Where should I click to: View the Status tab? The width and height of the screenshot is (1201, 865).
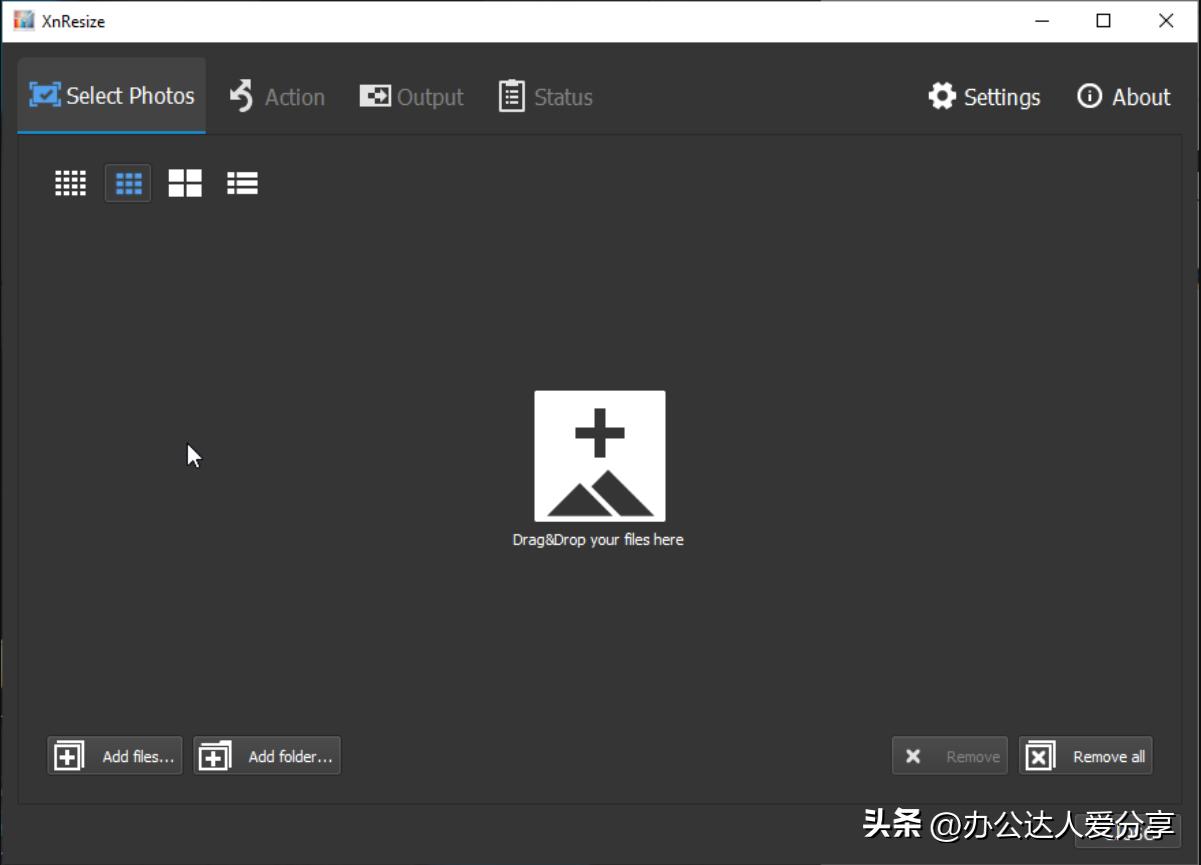(x=546, y=97)
